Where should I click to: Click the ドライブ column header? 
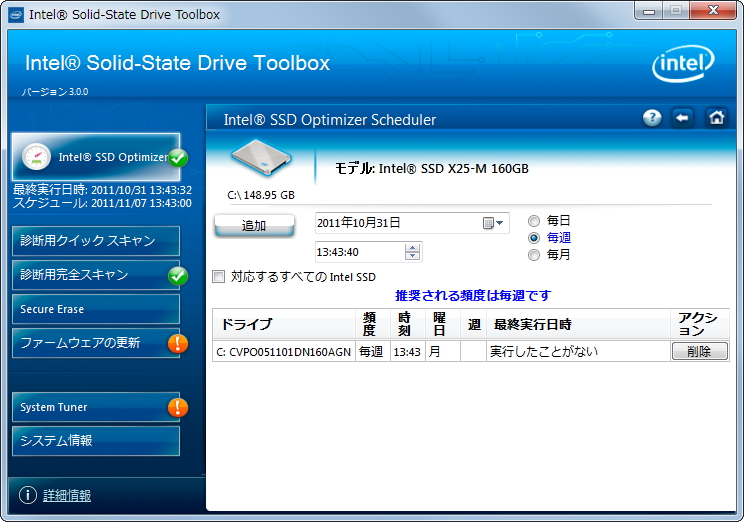284,324
